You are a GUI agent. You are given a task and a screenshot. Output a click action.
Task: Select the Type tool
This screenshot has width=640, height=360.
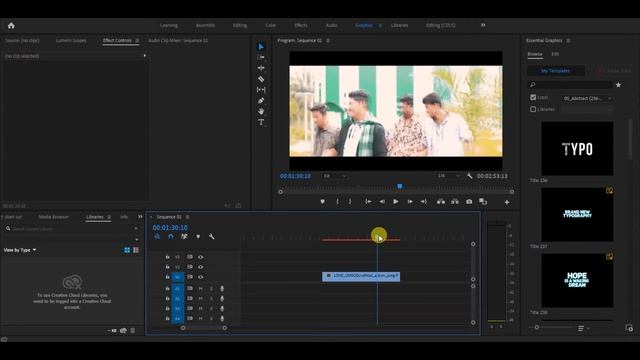pos(261,122)
